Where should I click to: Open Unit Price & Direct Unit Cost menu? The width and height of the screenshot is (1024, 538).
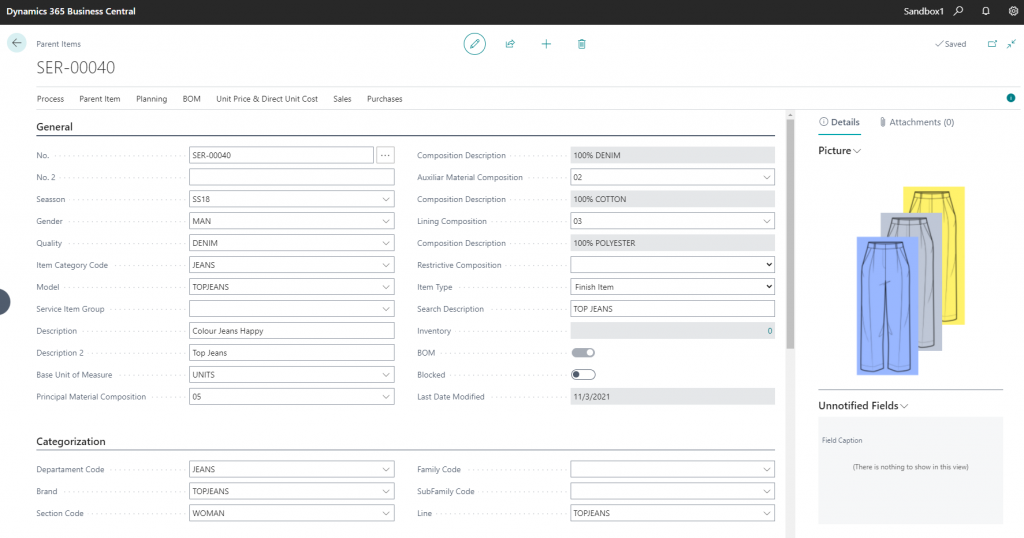[267, 99]
